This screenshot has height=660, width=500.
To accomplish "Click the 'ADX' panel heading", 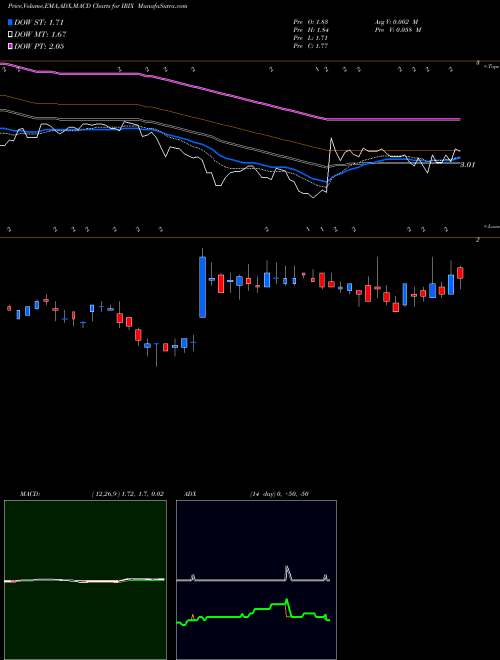I will [x=190, y=494].
